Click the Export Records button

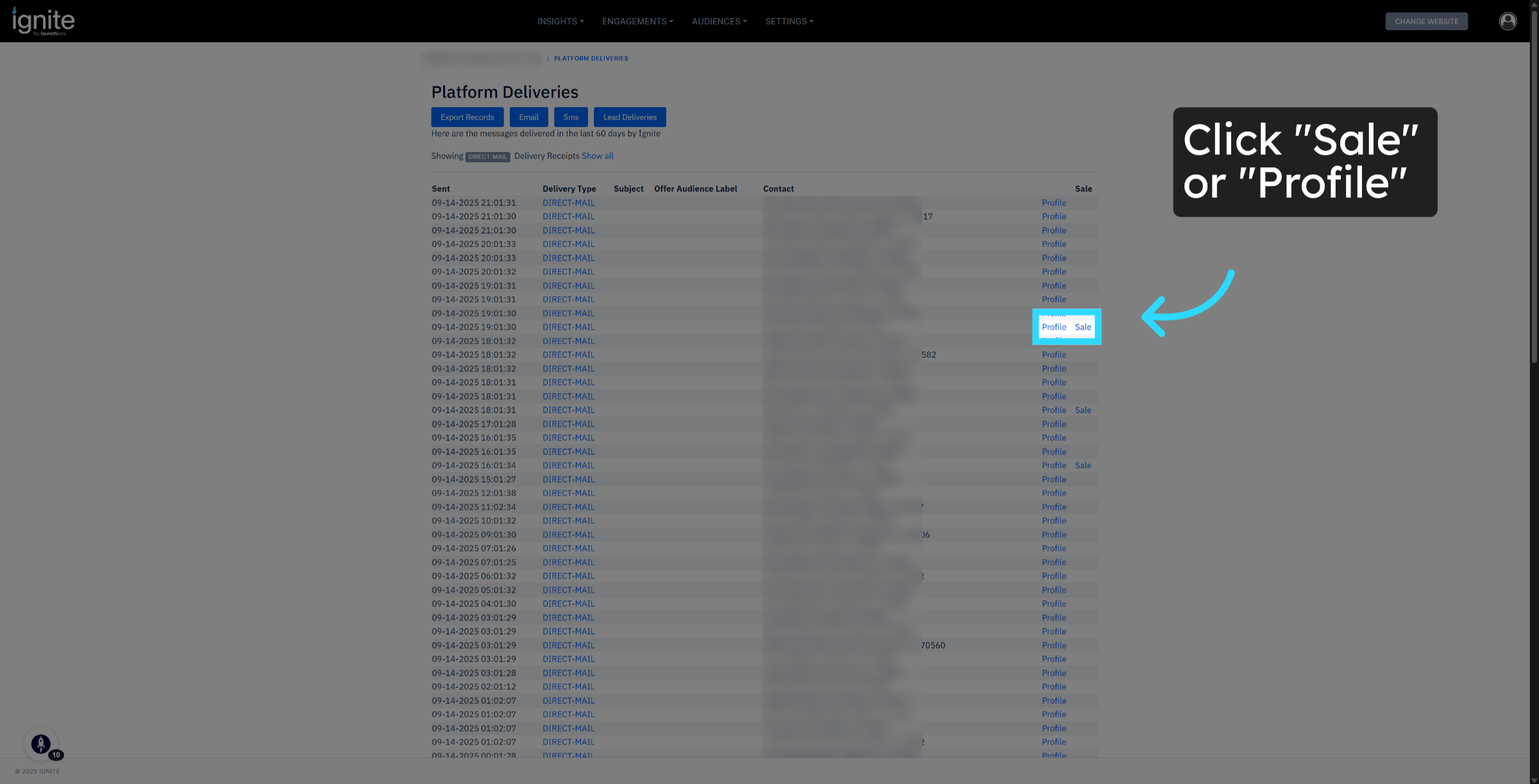click(x=467, y=117)
